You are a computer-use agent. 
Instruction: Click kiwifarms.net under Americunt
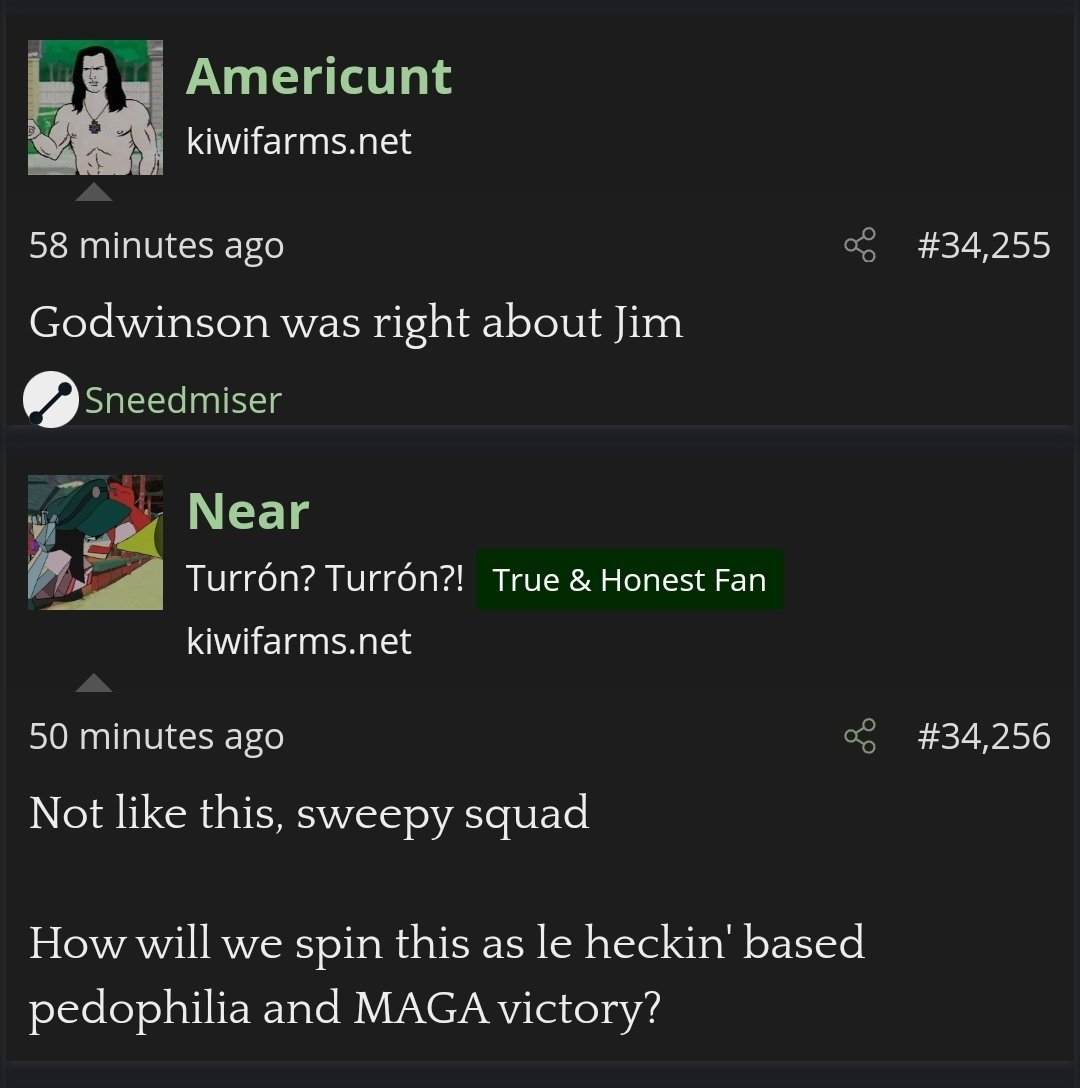click(299, 142)
